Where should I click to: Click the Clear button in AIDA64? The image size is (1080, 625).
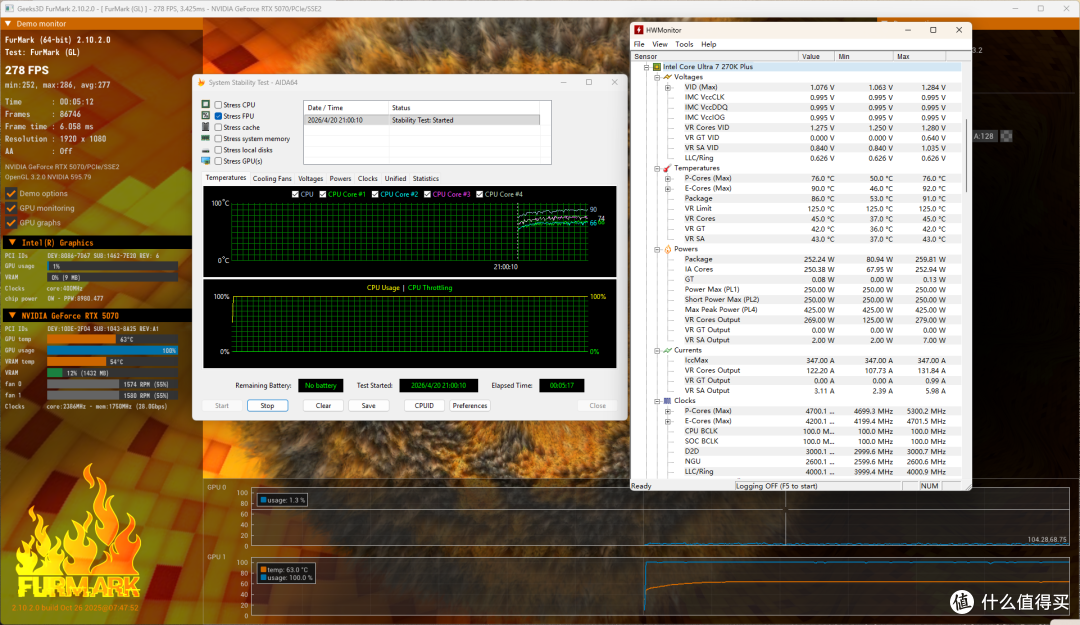click(323, 406)
